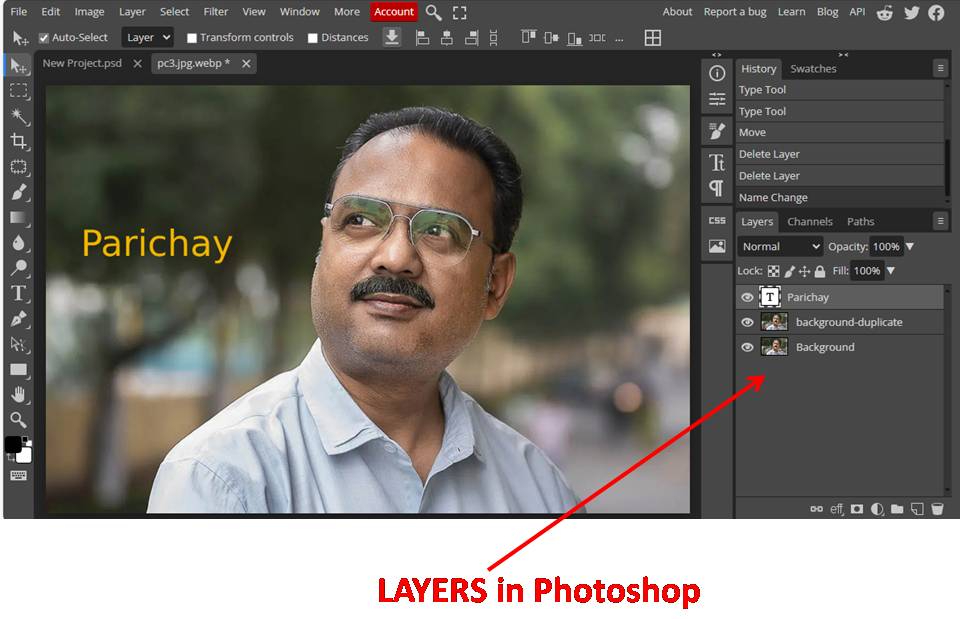Select the Crop tool

tap(19, 141)
